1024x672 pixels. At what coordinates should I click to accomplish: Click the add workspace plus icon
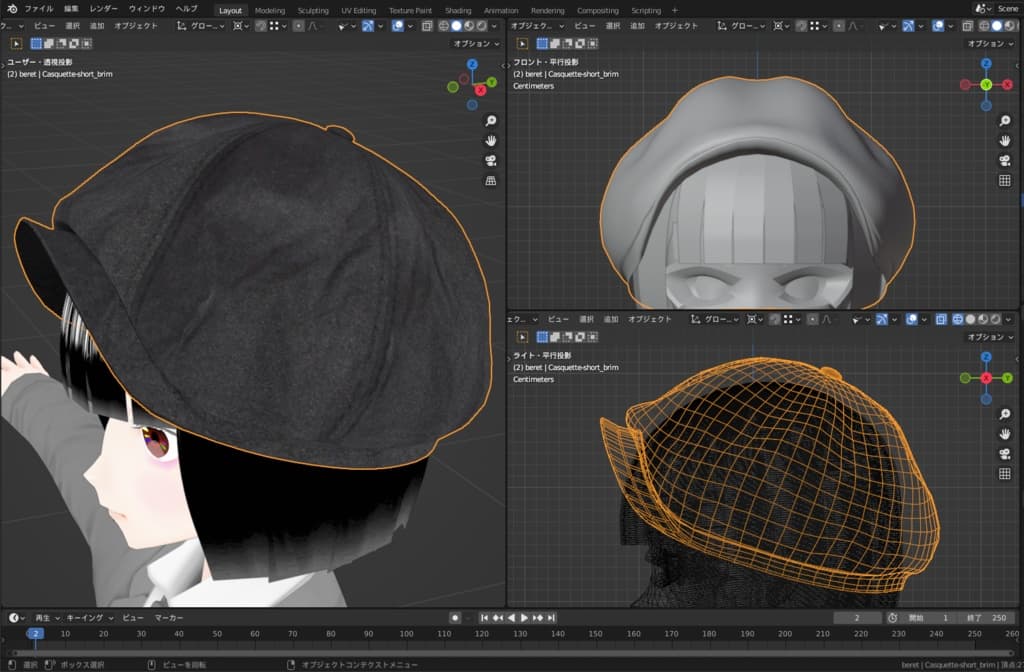(674, 10)
